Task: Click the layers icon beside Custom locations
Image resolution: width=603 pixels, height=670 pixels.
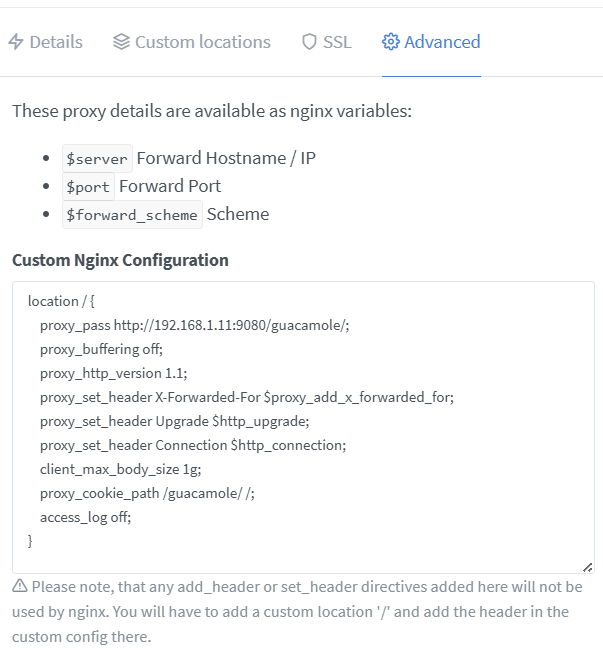Action: [x=121, y=42]
